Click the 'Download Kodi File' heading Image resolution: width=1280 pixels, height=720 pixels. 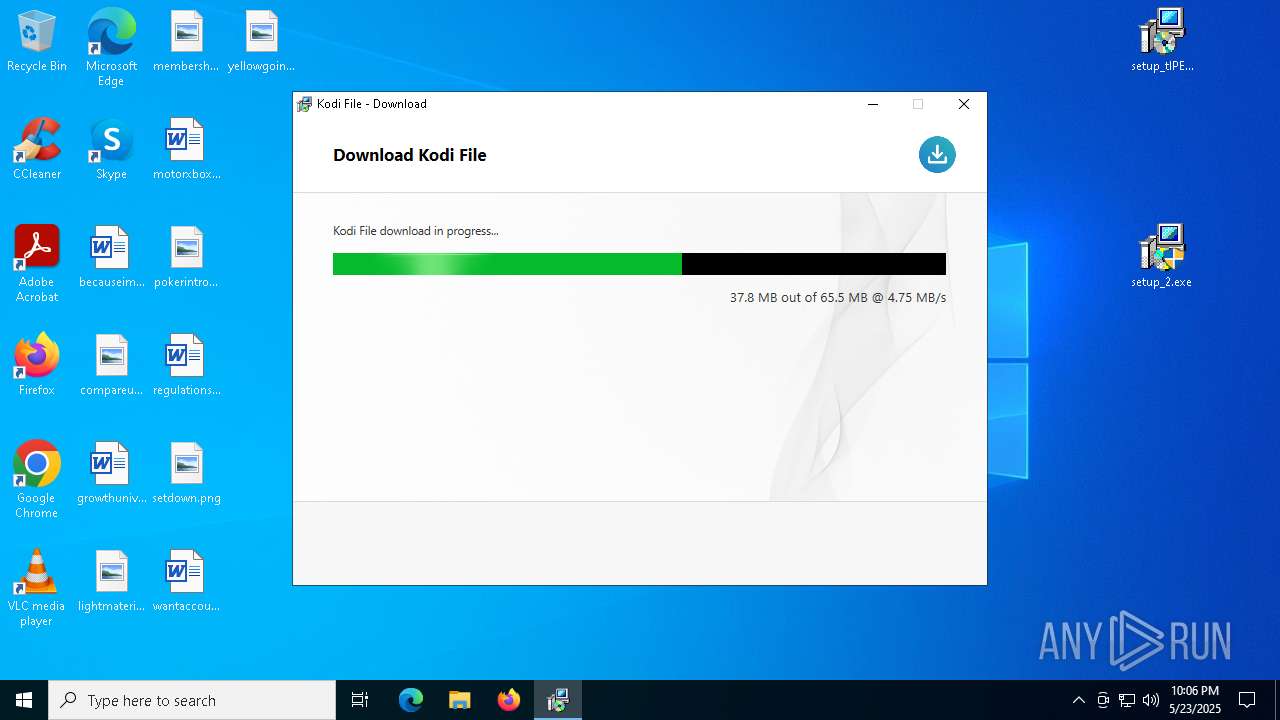[x=410, y=155]
